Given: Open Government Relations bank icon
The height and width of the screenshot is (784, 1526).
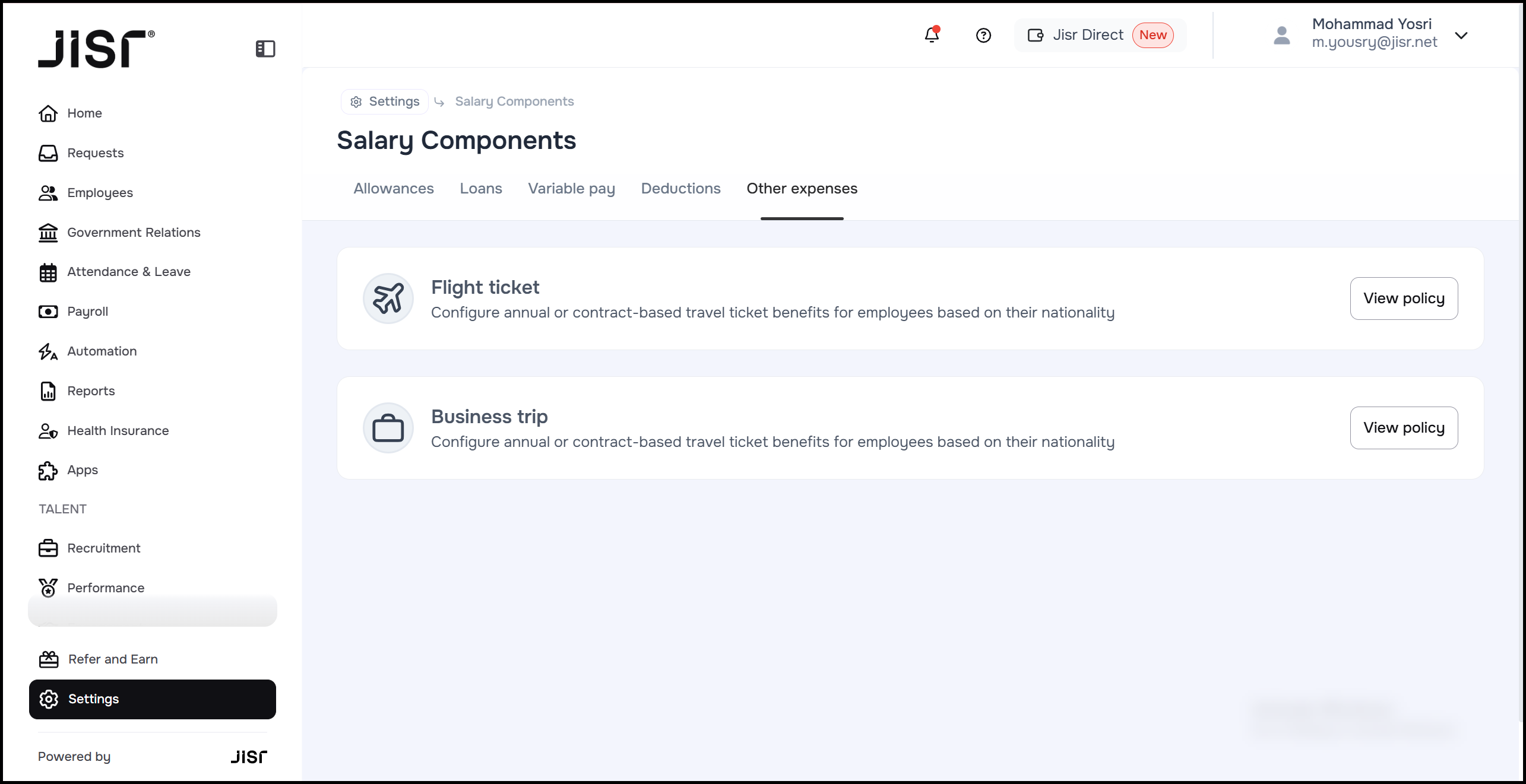Looking at the screenshot, I should click(x=48, y=233).
